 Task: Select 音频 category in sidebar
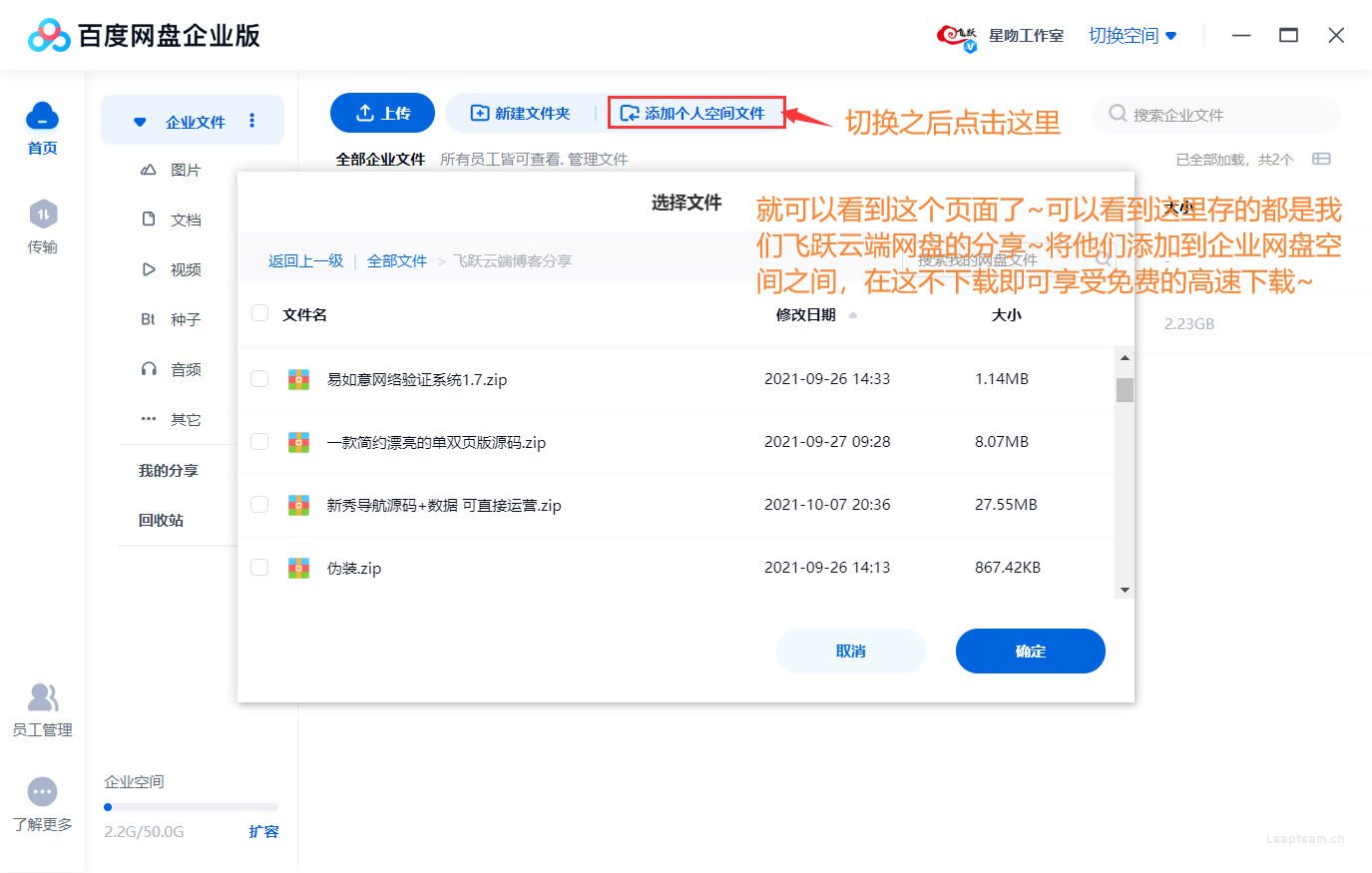[186, 369]
